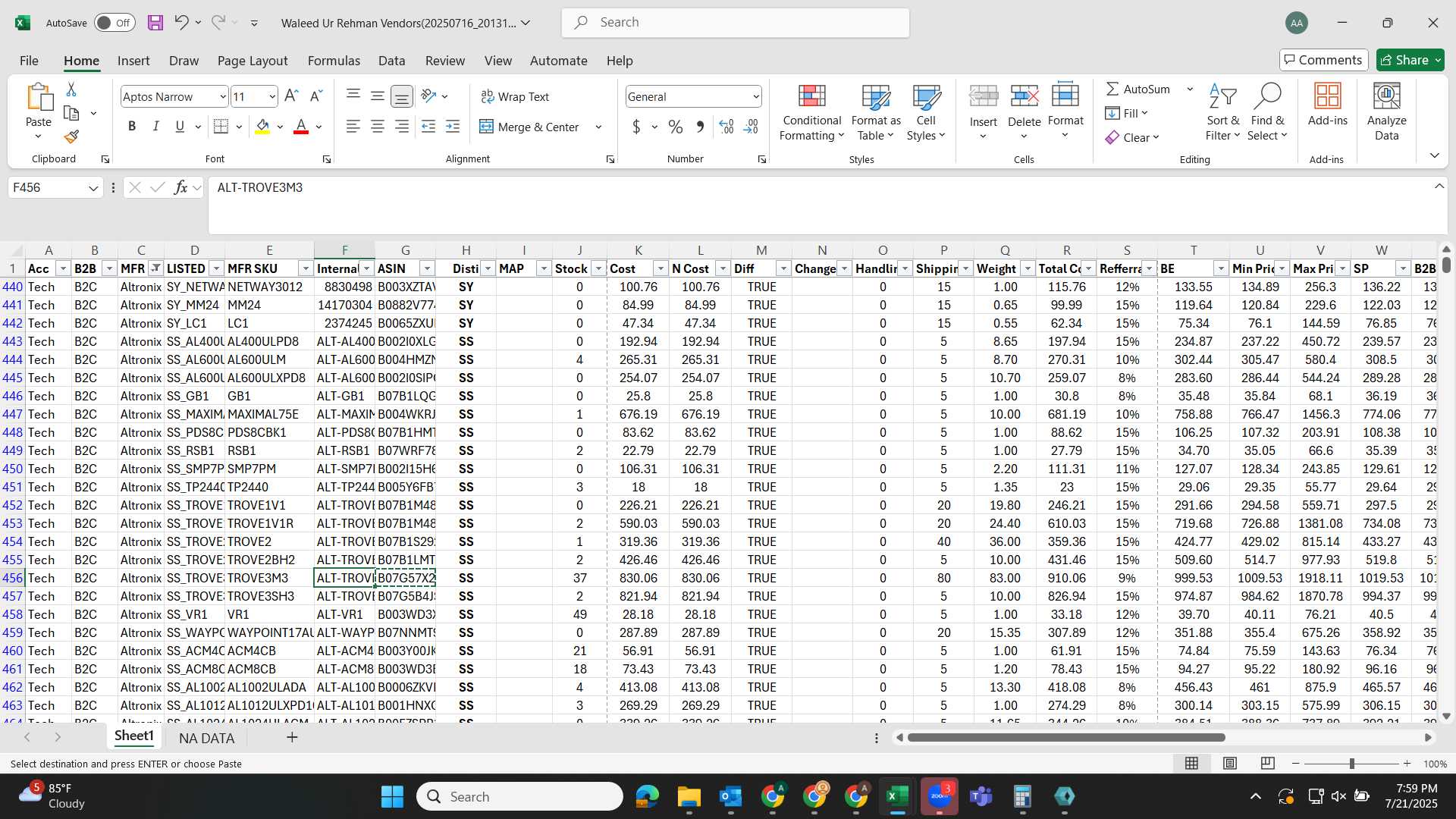Open Add-ins button
Image resolution: width=1456 pixels, height=819 pixels.
[1328, 105]
